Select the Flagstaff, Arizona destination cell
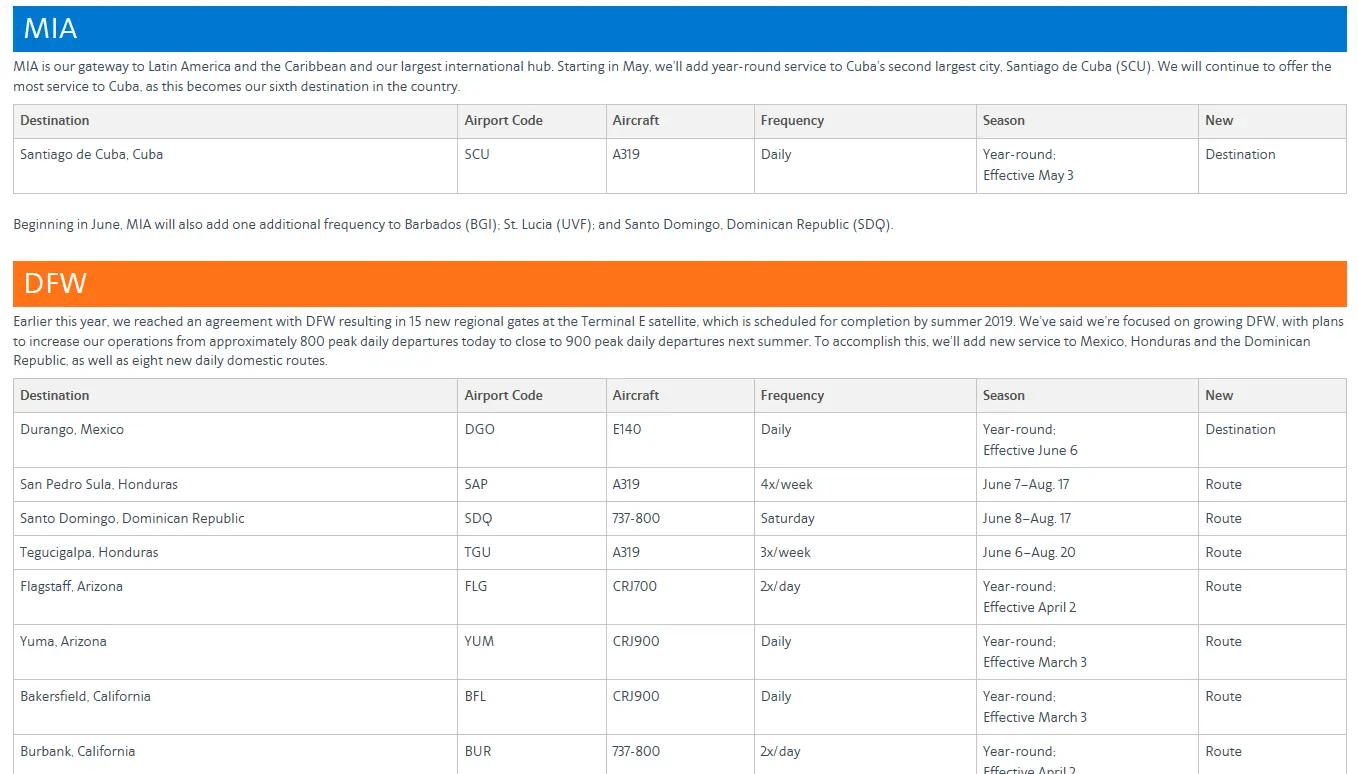Viewport: 1358px width, 774px height. [71, 587]
